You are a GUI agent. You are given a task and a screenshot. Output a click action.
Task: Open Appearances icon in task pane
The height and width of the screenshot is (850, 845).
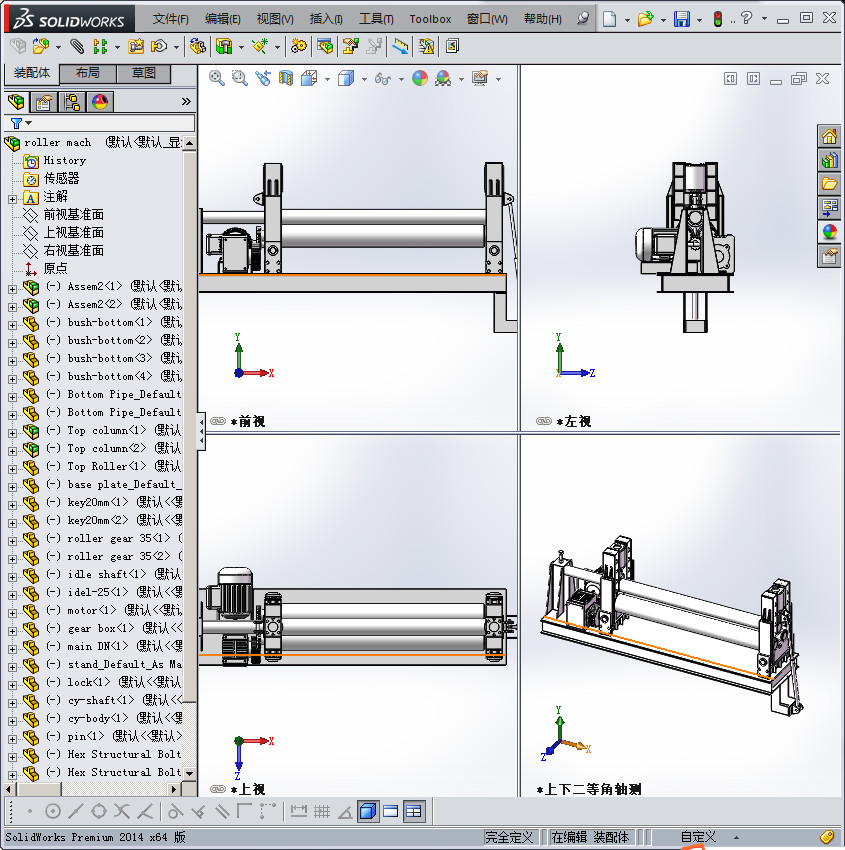(x=829, y=232)
